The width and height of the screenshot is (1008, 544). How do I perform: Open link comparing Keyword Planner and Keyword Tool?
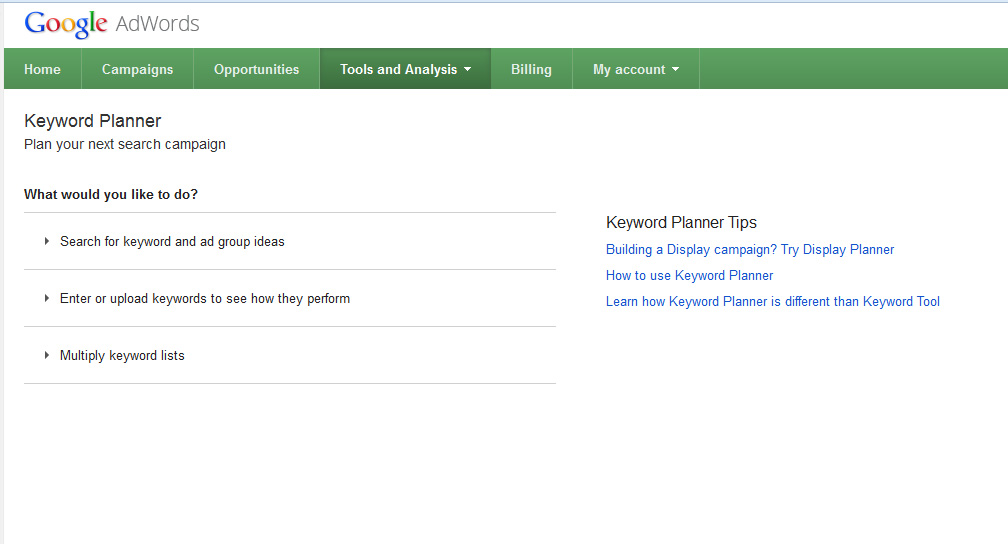point(772,301)
